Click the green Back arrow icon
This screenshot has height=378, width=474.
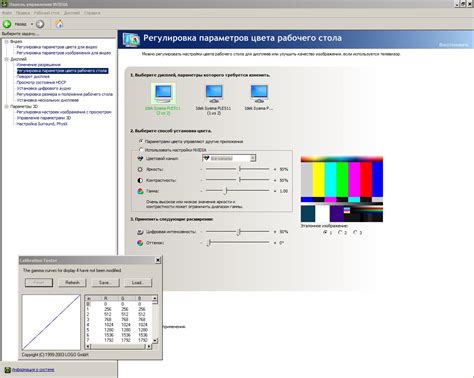7,24
